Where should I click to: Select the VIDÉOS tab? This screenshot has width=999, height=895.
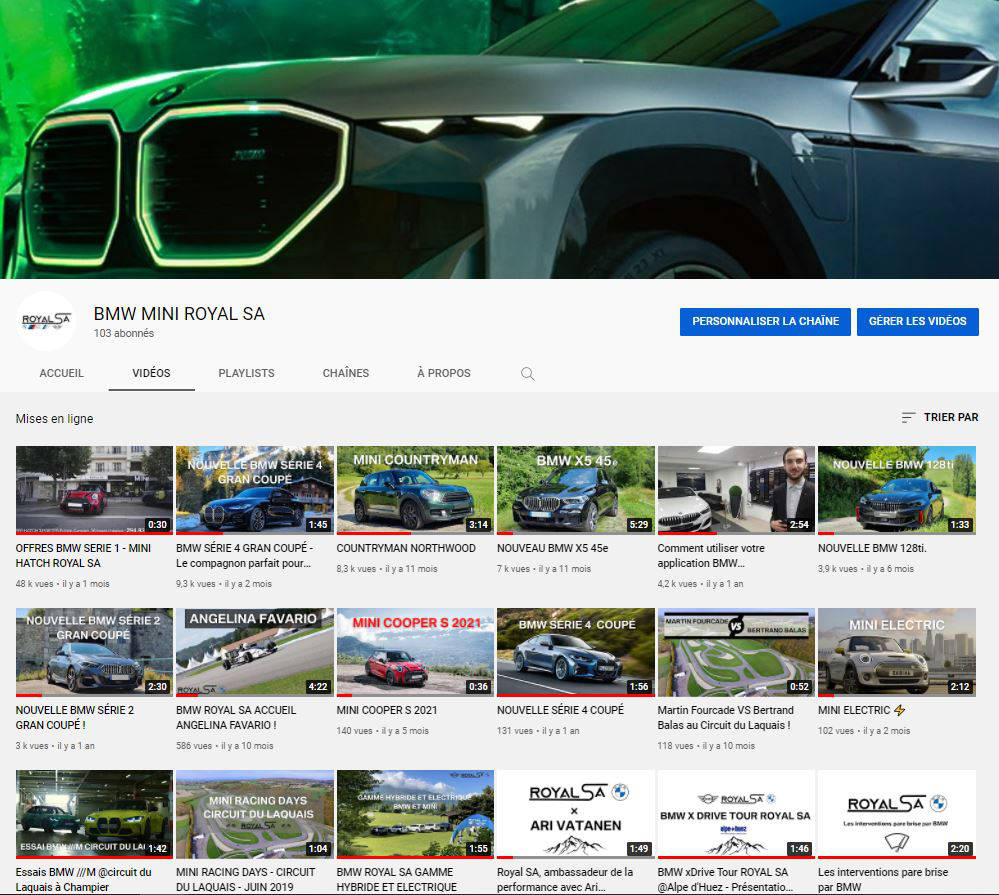pos(151,373)
